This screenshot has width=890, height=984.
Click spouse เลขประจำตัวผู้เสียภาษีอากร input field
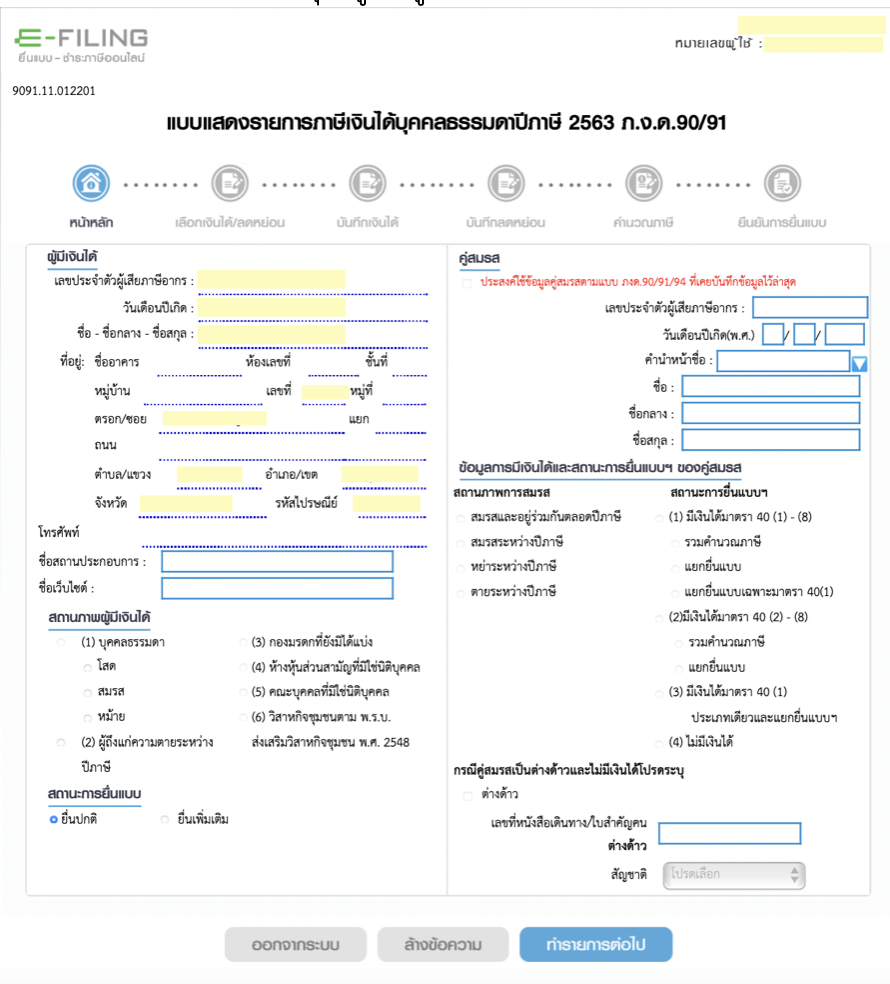pos(810,308)
